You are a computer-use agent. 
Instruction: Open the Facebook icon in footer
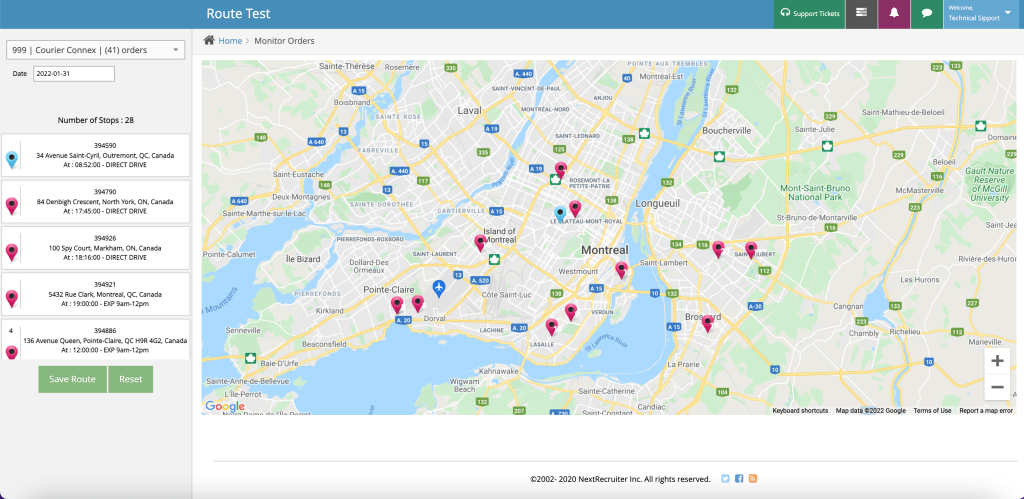point(739,479)
